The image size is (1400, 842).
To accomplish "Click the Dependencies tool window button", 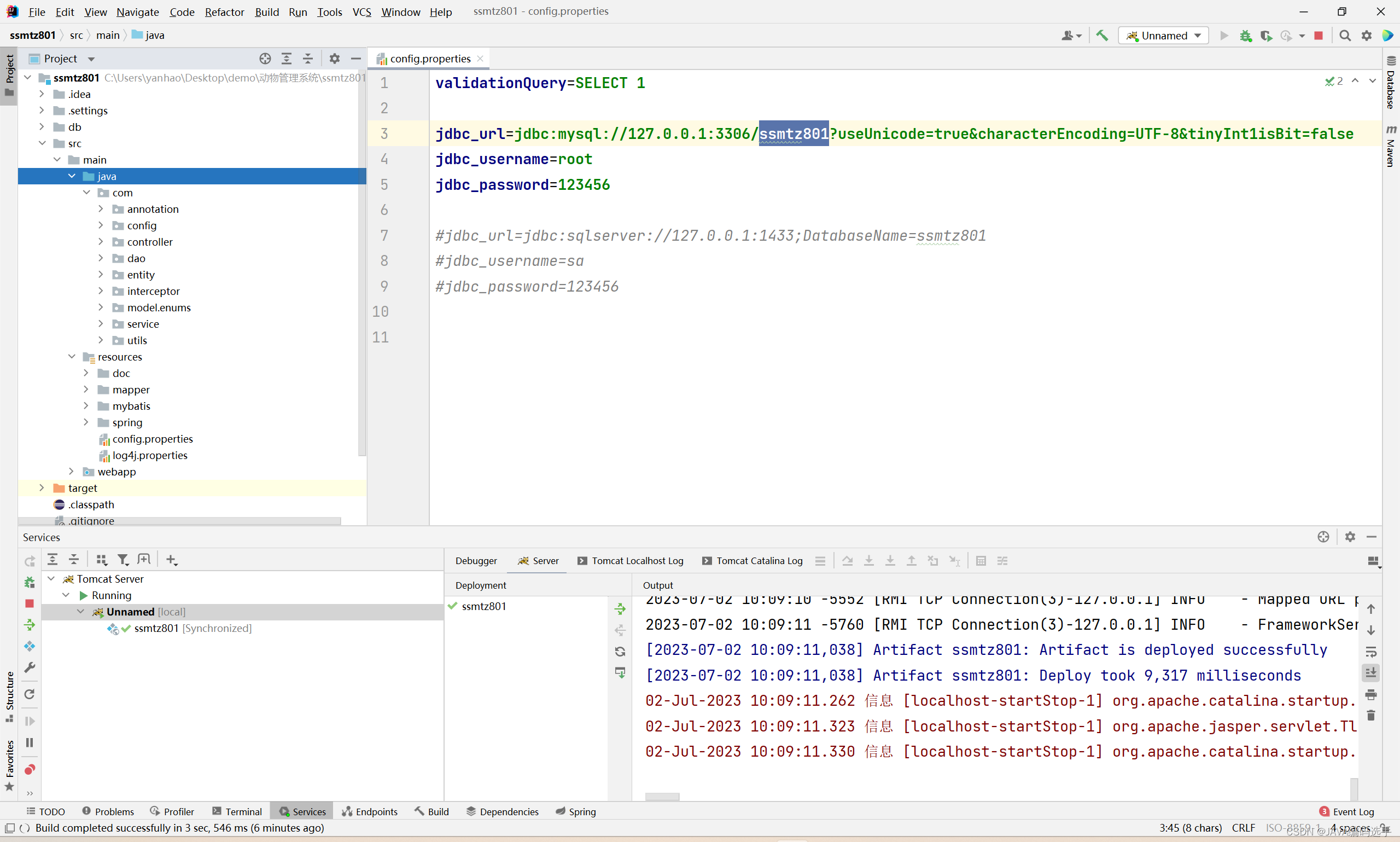I will point(502,811).
